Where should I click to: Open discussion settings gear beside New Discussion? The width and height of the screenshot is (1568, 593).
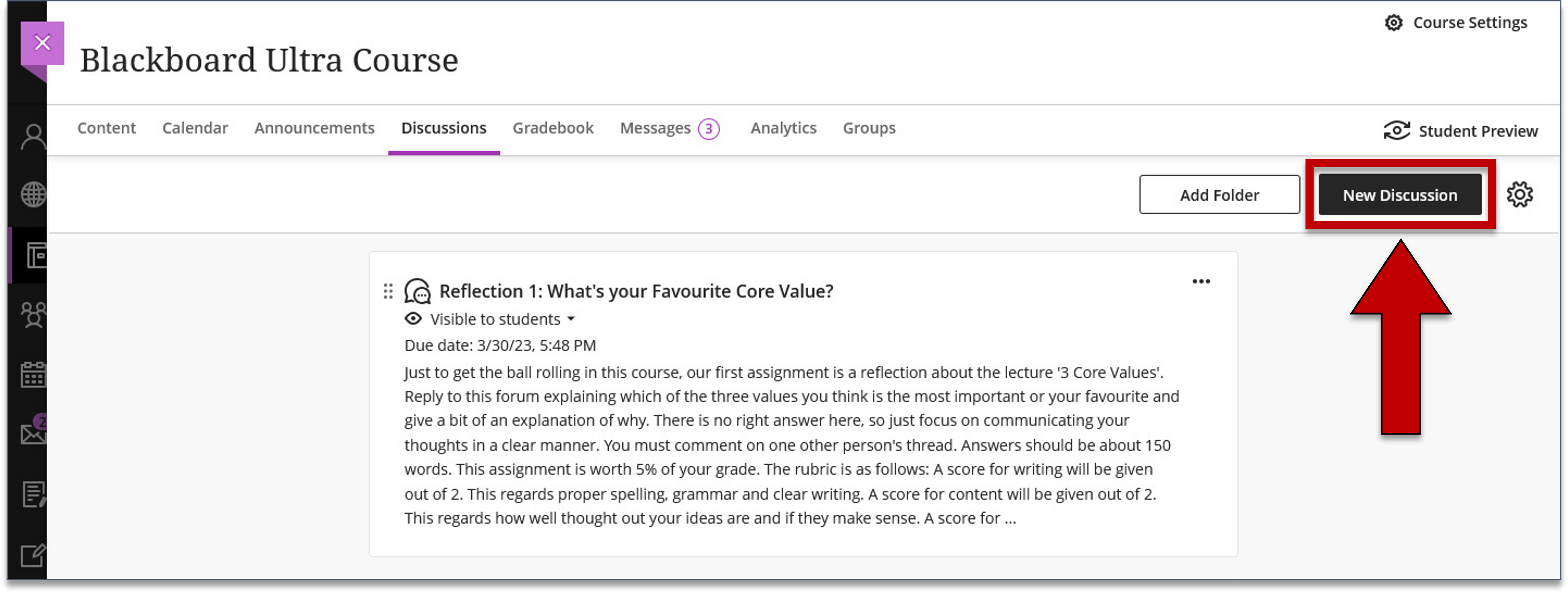pos(1520,195)
